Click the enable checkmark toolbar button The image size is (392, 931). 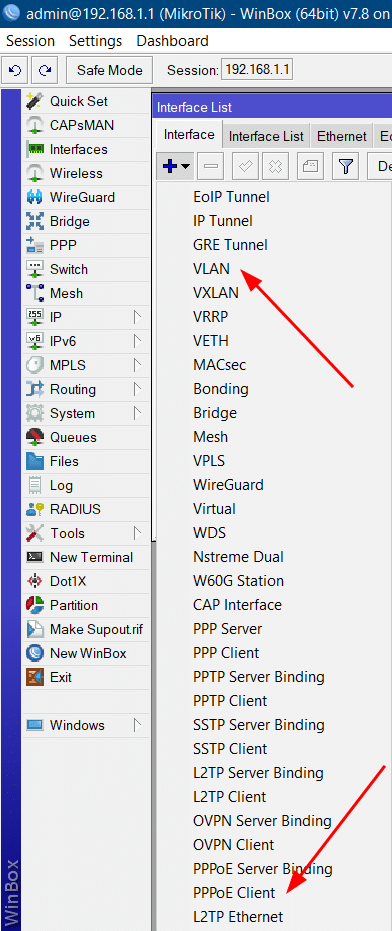click(x=245, y=167)
